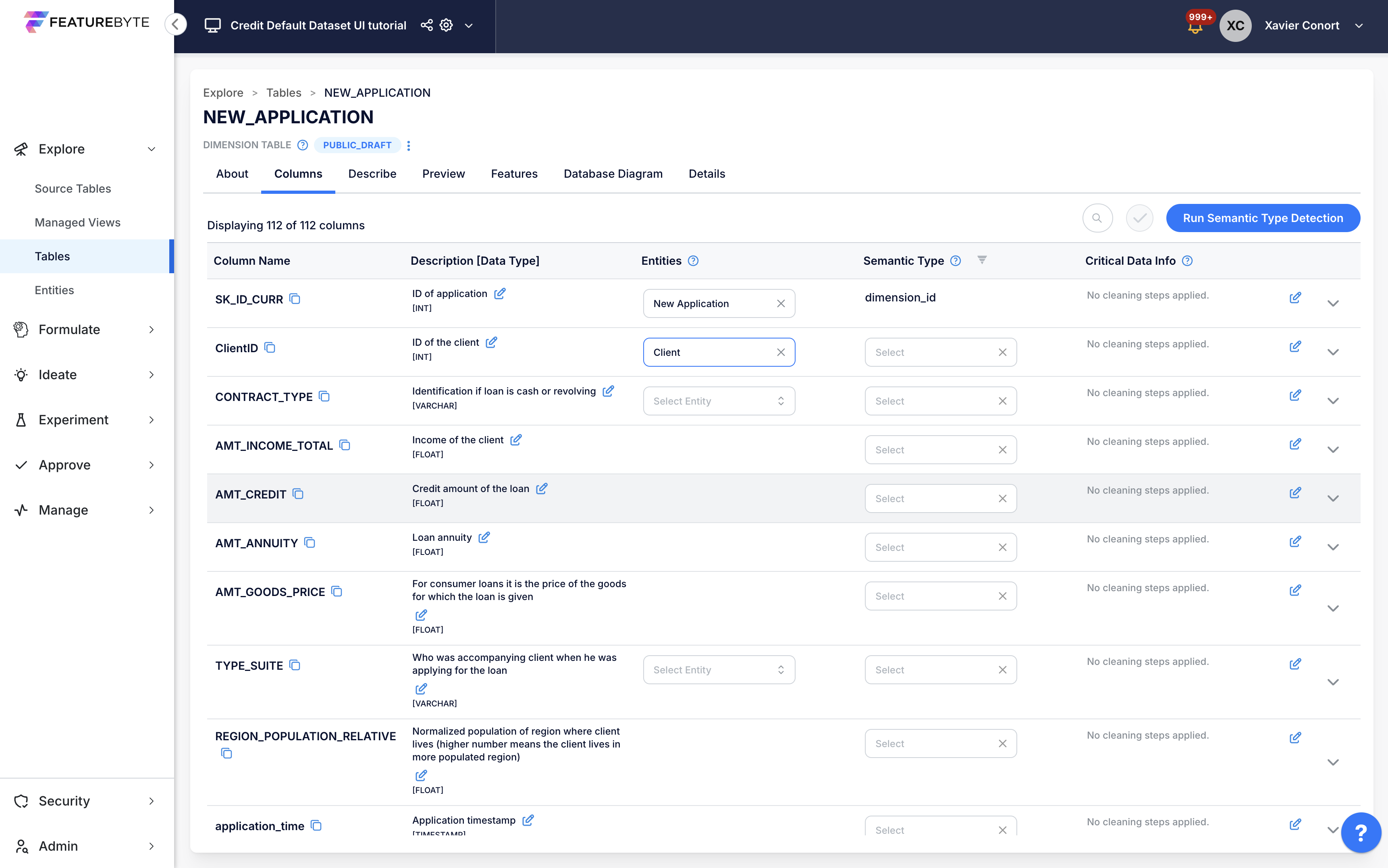Open the Database Diagram tab
Image resolution: width=1388 pixels, height=868 pixels.
613,174
